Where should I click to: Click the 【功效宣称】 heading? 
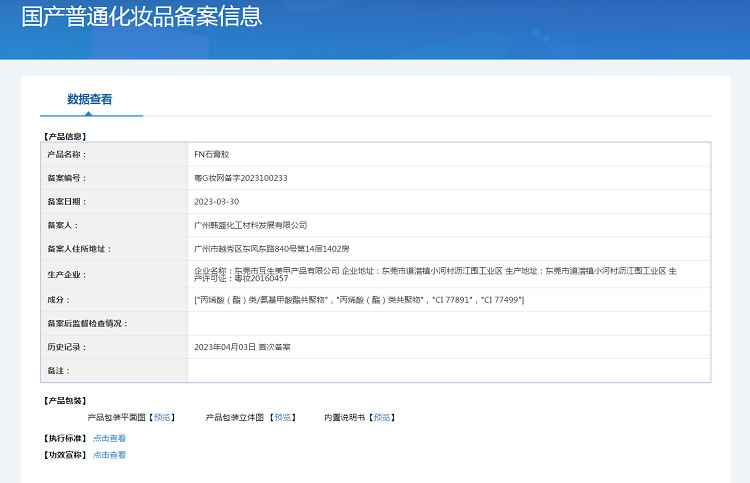coord(65,455)
